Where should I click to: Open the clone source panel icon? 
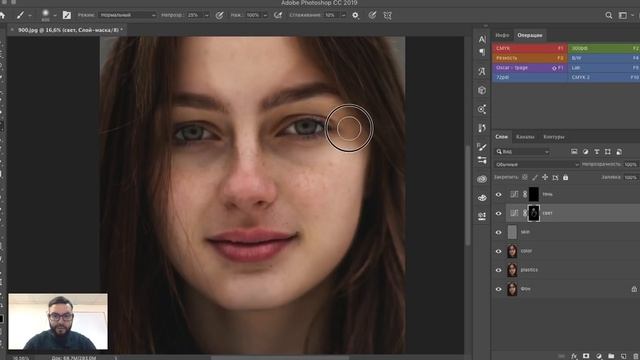482,109
